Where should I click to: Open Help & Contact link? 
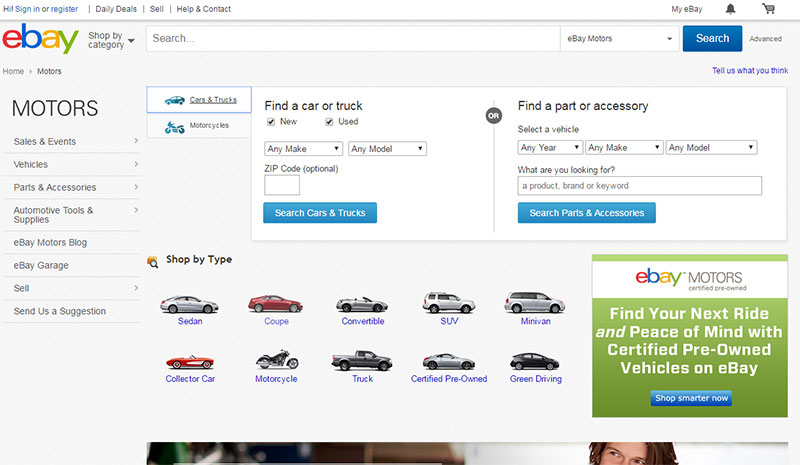pyautogui.click(x=204, y=9)
